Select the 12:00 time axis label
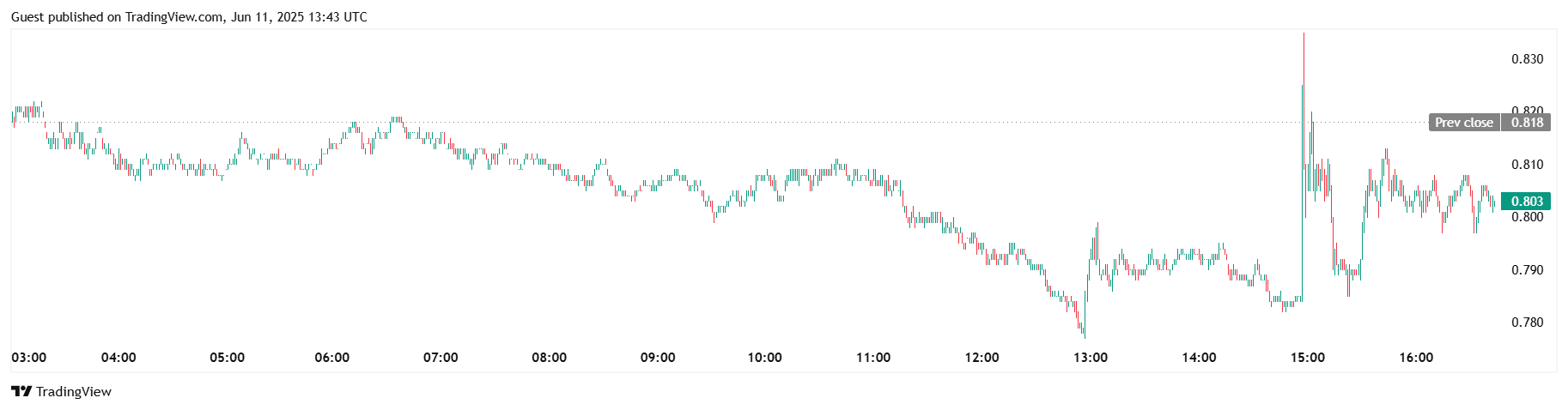This screenshot has width=1568, height=410. pyautogui.click(x=982, y=358)
